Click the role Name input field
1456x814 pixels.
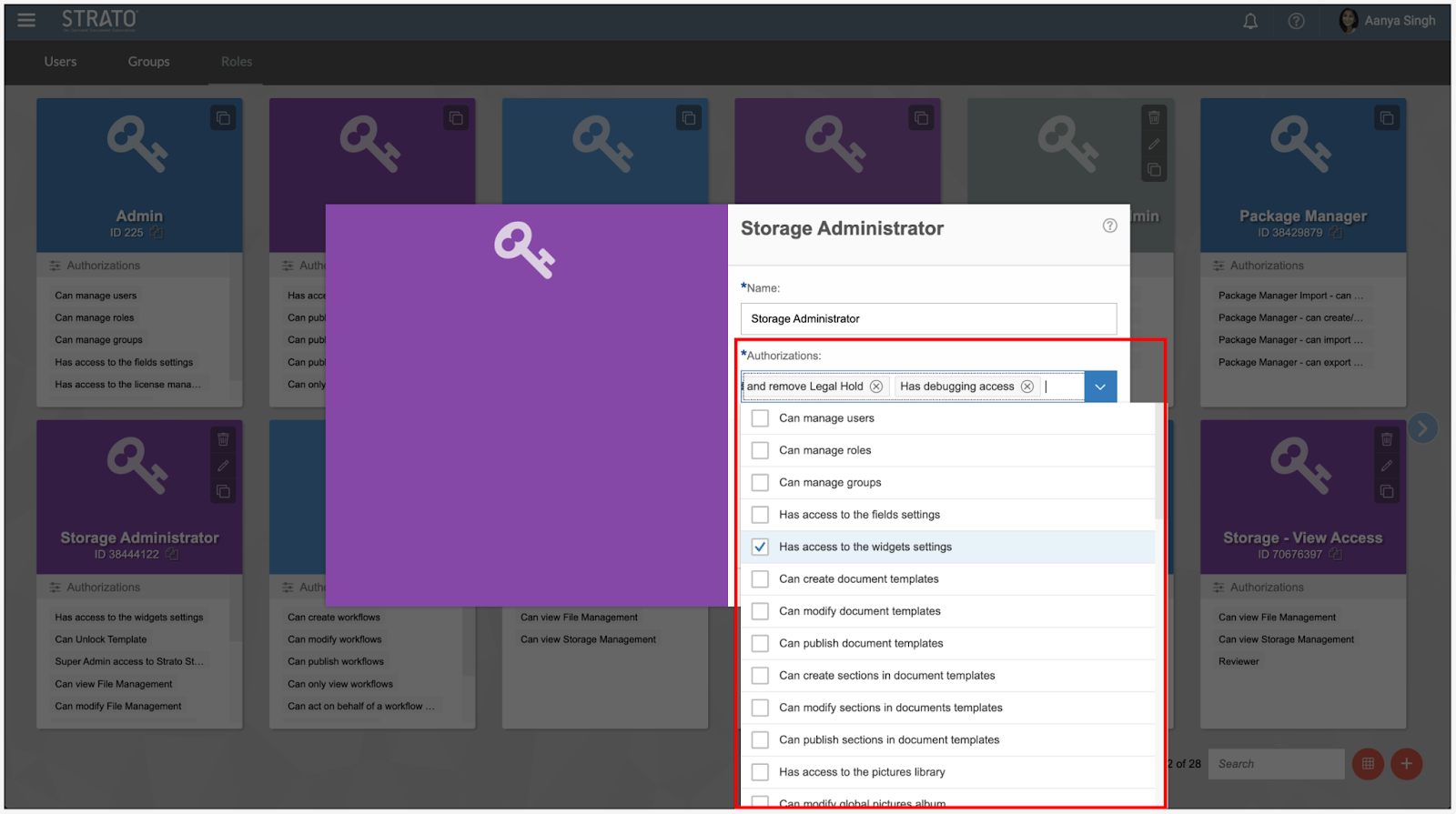tap(928, 319)
